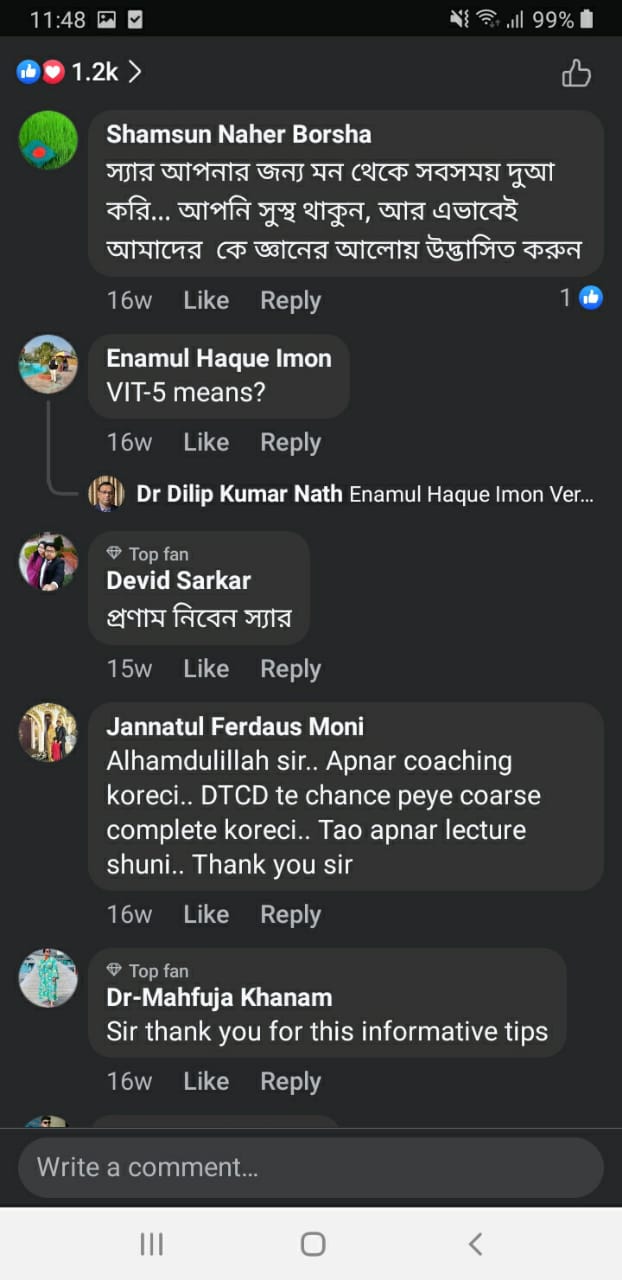Tap Dr-Mahfuja Khanam's profile avatar
Screen dimensions: 622x1280
click(48, 977)
